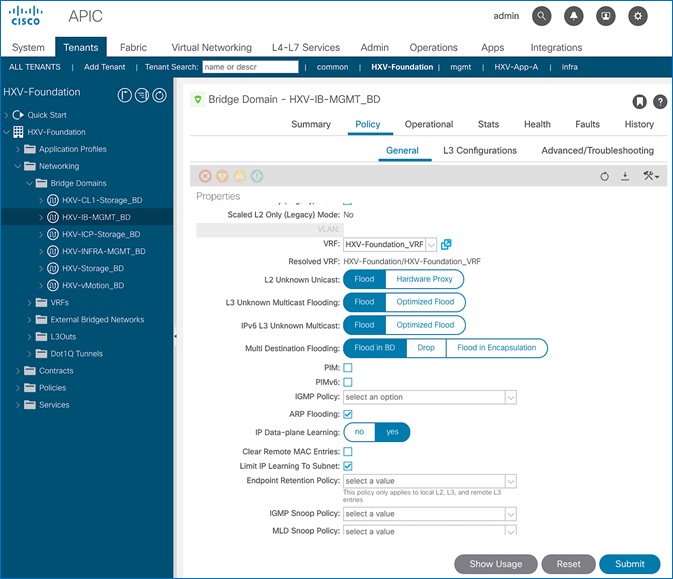Open the settings gear icon in header
The width and height of the screenshot is (673, 579).
(638, 16)
